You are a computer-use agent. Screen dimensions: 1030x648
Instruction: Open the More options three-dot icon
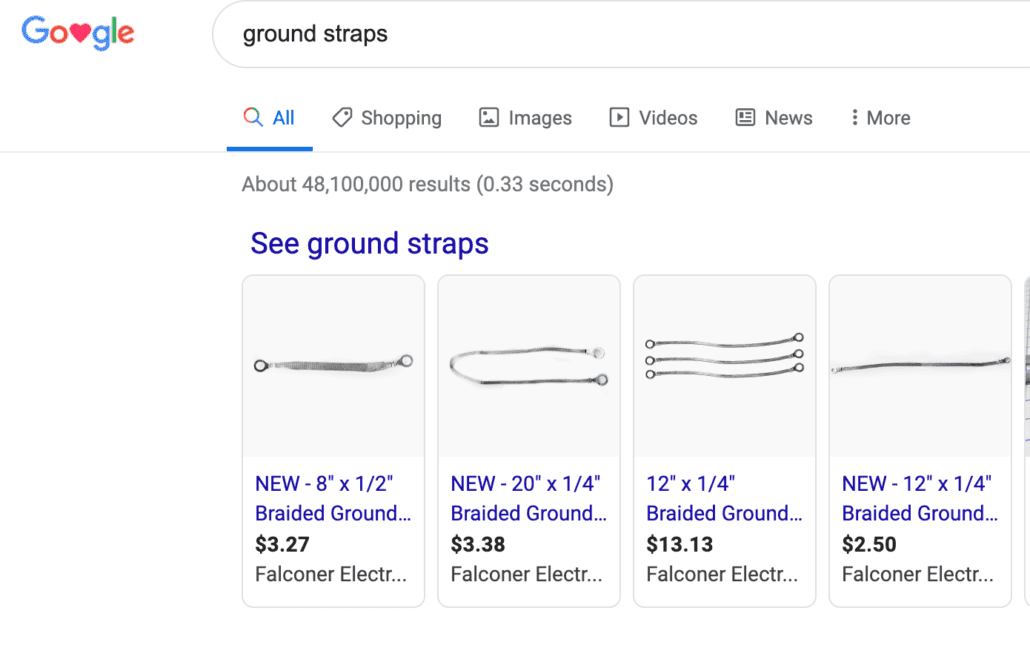857,117
